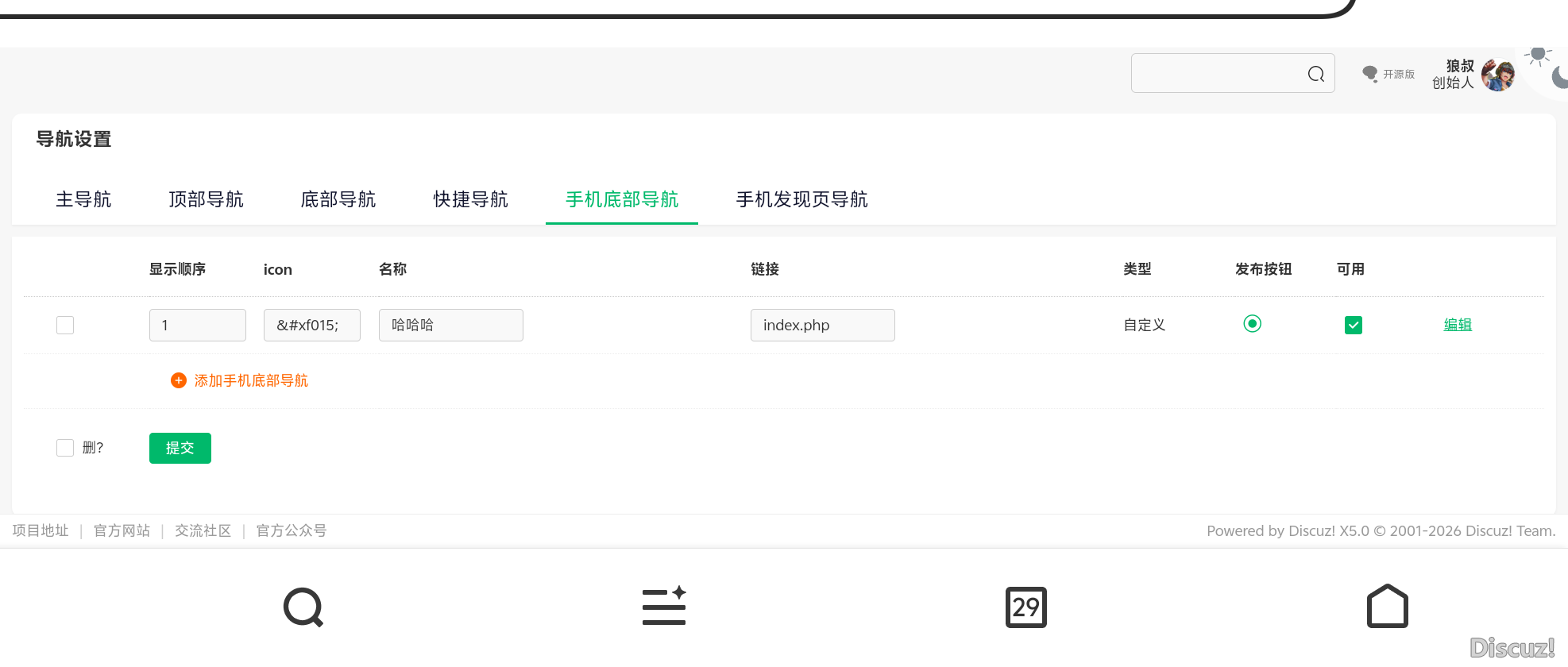Click the 提交 submit button
This screenshot has height=667, width=1568.
pos(180,448)
